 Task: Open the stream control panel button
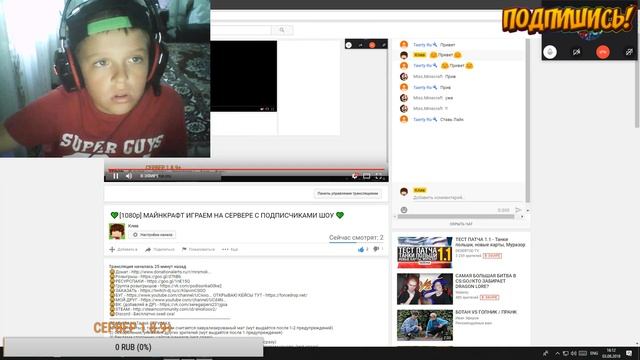coord(348,193)
